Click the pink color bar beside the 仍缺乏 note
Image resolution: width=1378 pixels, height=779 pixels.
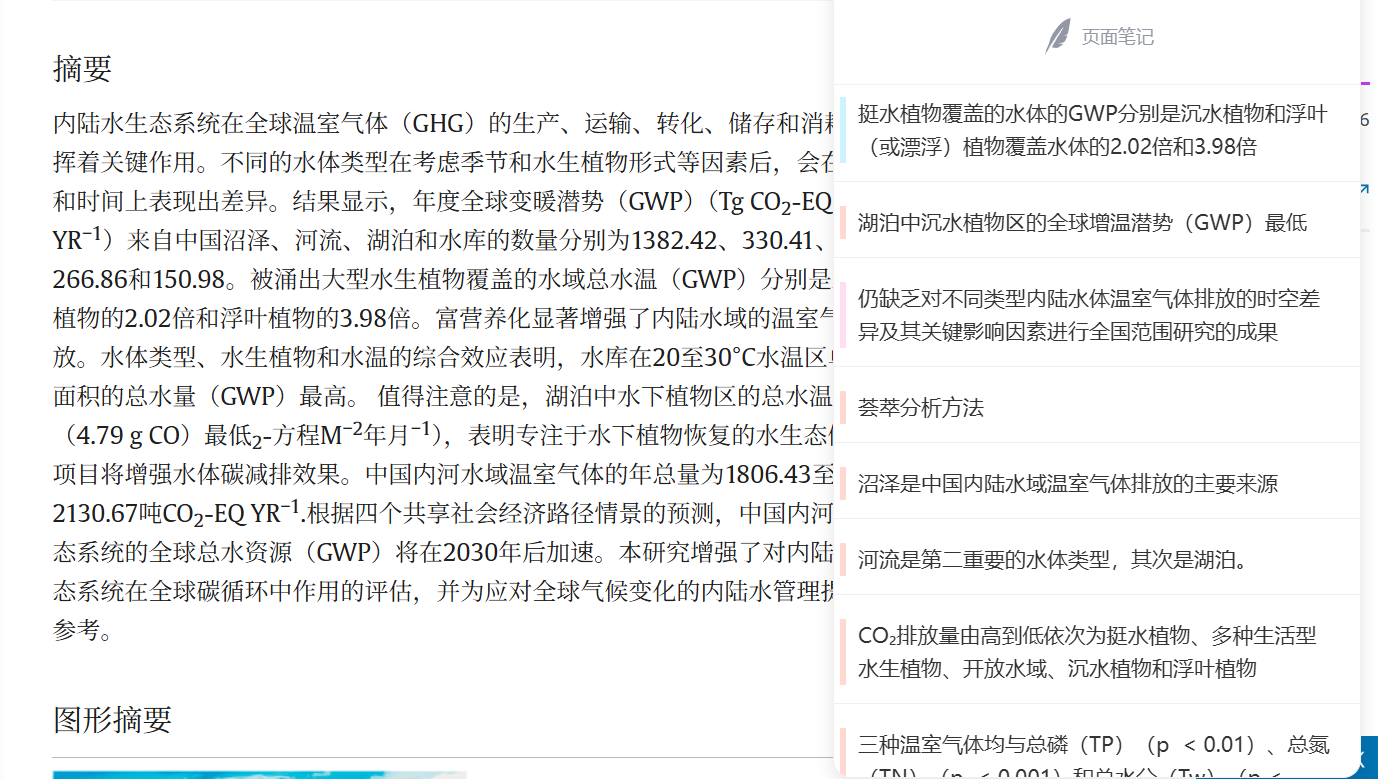tap(843, 314)
